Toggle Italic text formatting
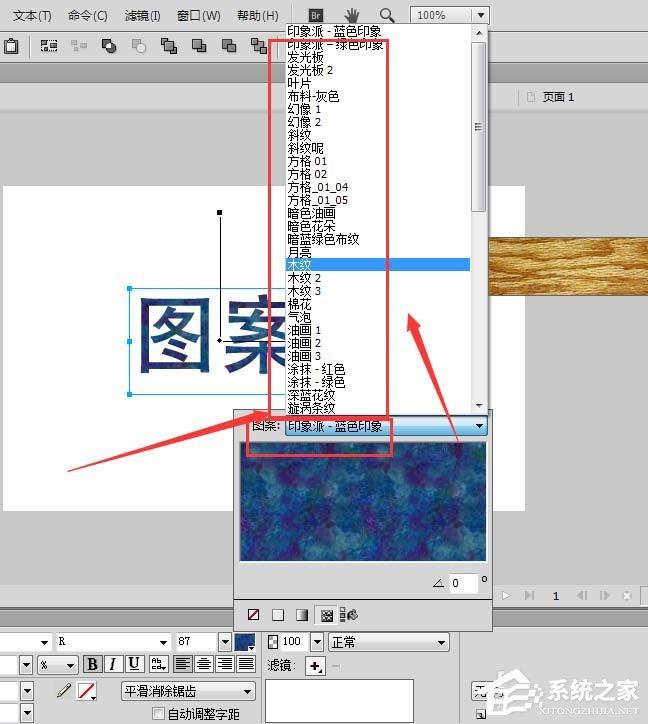This screenshot has height=724, width=648. tap(112, 664)
